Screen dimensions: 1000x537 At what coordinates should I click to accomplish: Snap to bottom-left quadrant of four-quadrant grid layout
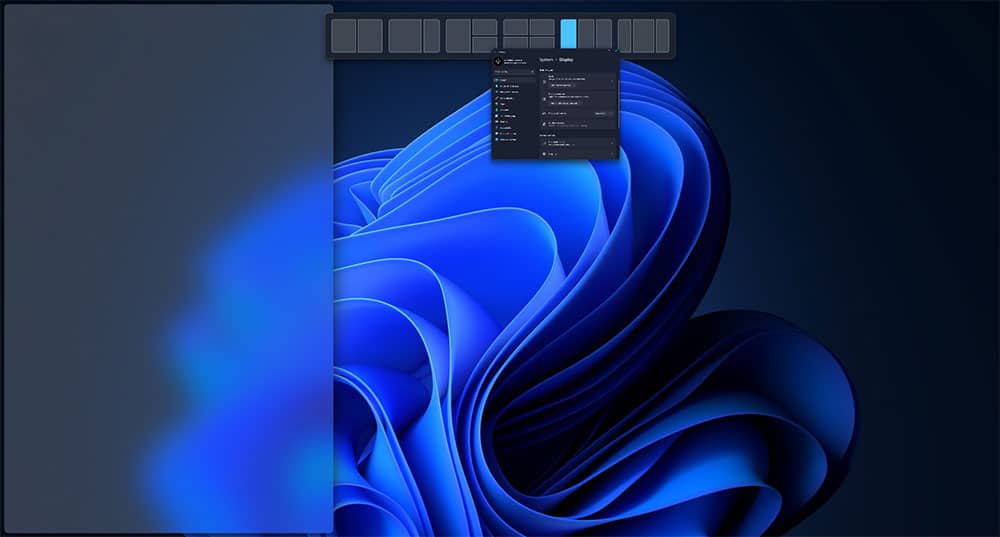tap(515, 42)
